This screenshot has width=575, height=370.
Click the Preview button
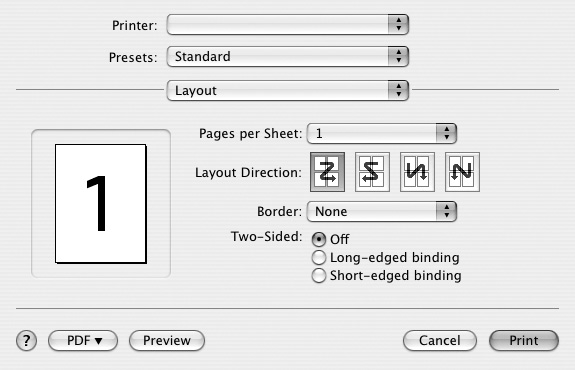pos(167,341)
